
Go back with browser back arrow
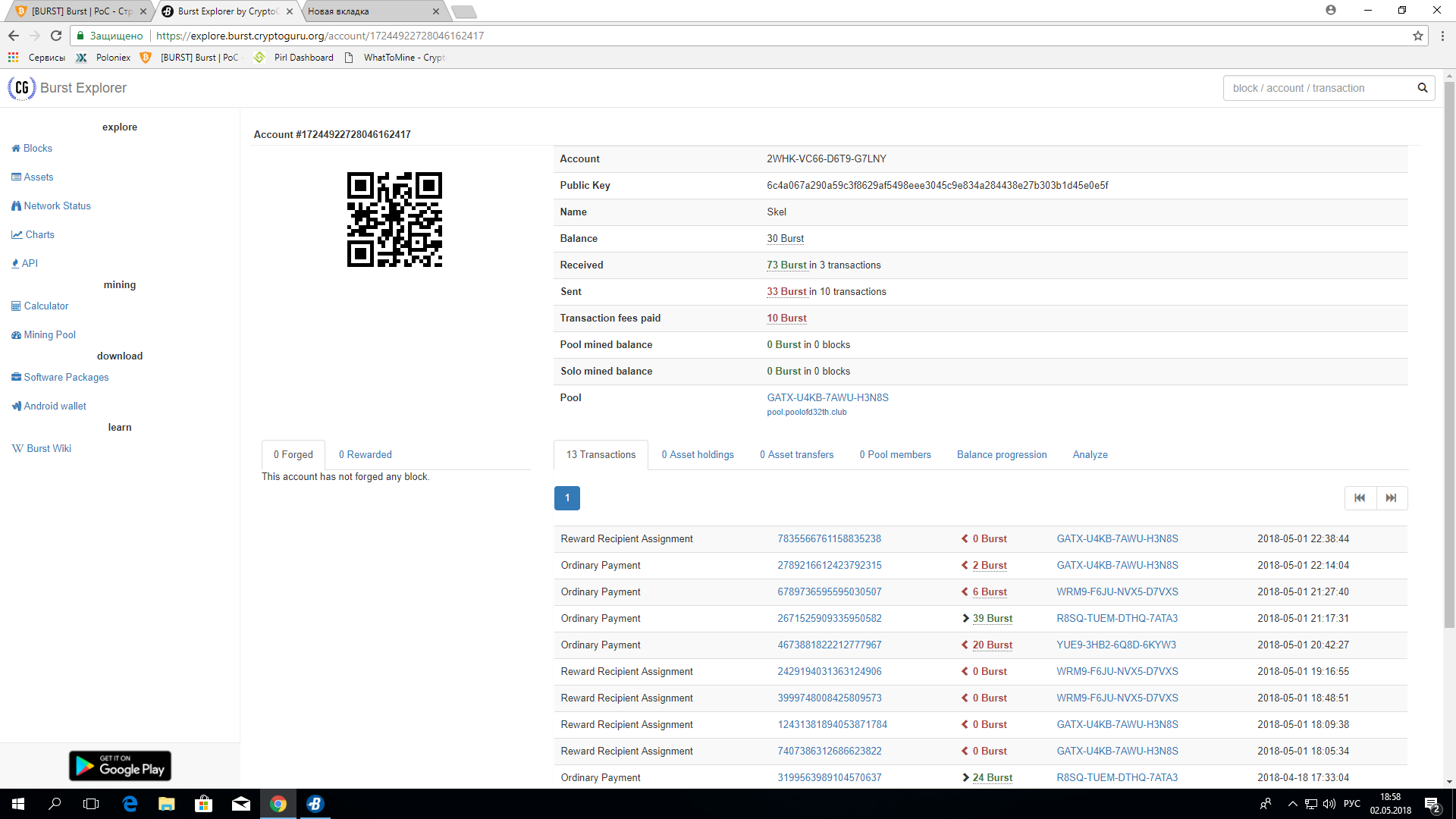14,36
